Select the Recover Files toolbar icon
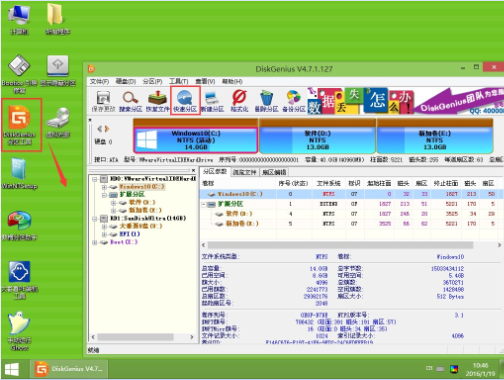 click(x=157, y=101)
